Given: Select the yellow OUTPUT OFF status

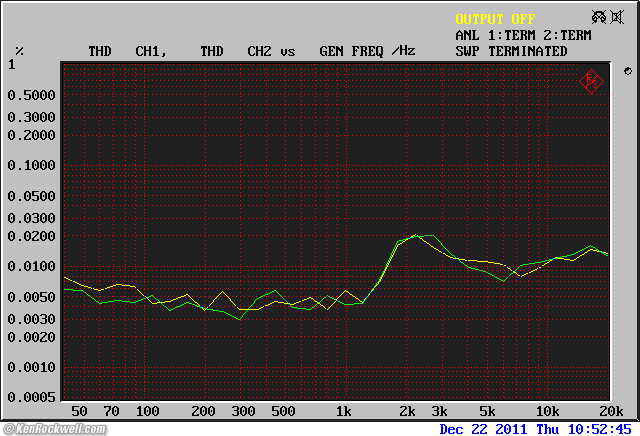Looking at the screenshot, I should pyautogui.click(x=495, y=19).
